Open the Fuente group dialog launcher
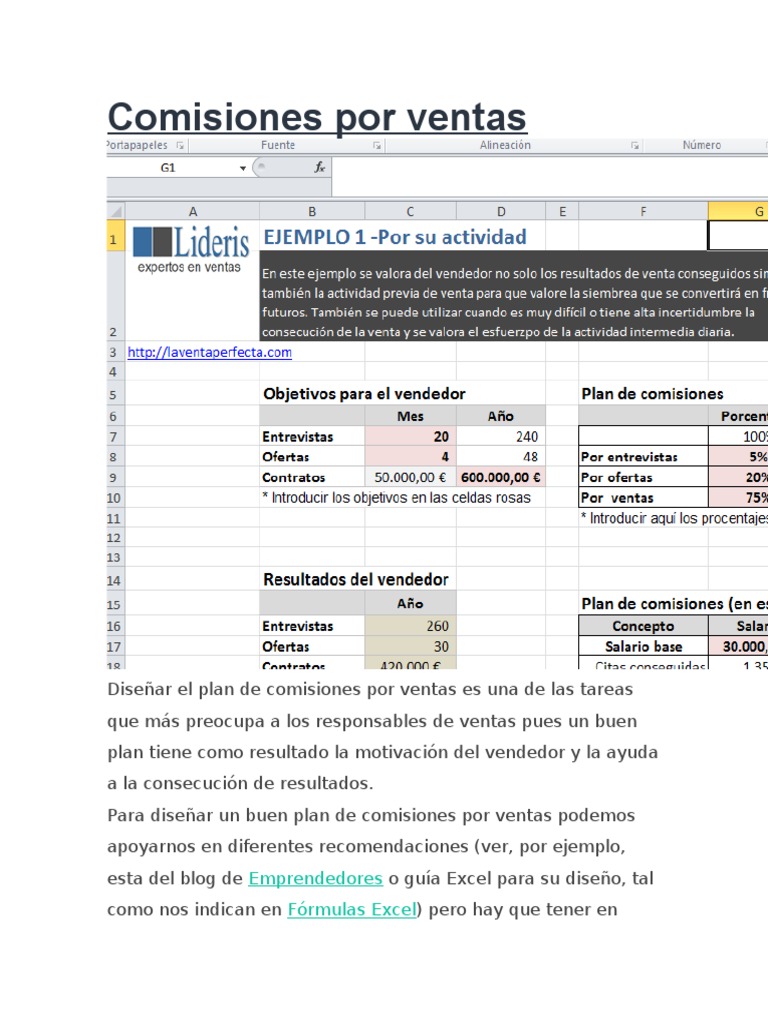This screenshot has width=768, height=1024. click(377, 146)
